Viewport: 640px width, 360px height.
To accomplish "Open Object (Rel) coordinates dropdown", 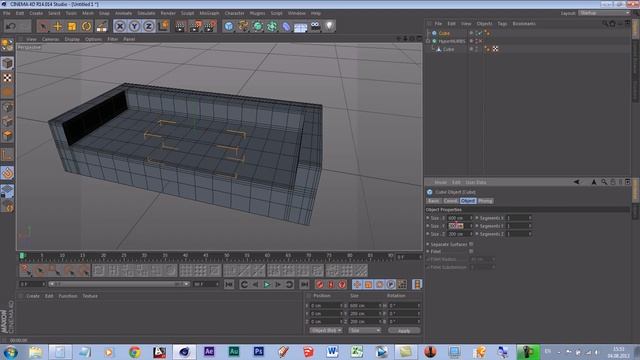I will click(x=325, y=330).
